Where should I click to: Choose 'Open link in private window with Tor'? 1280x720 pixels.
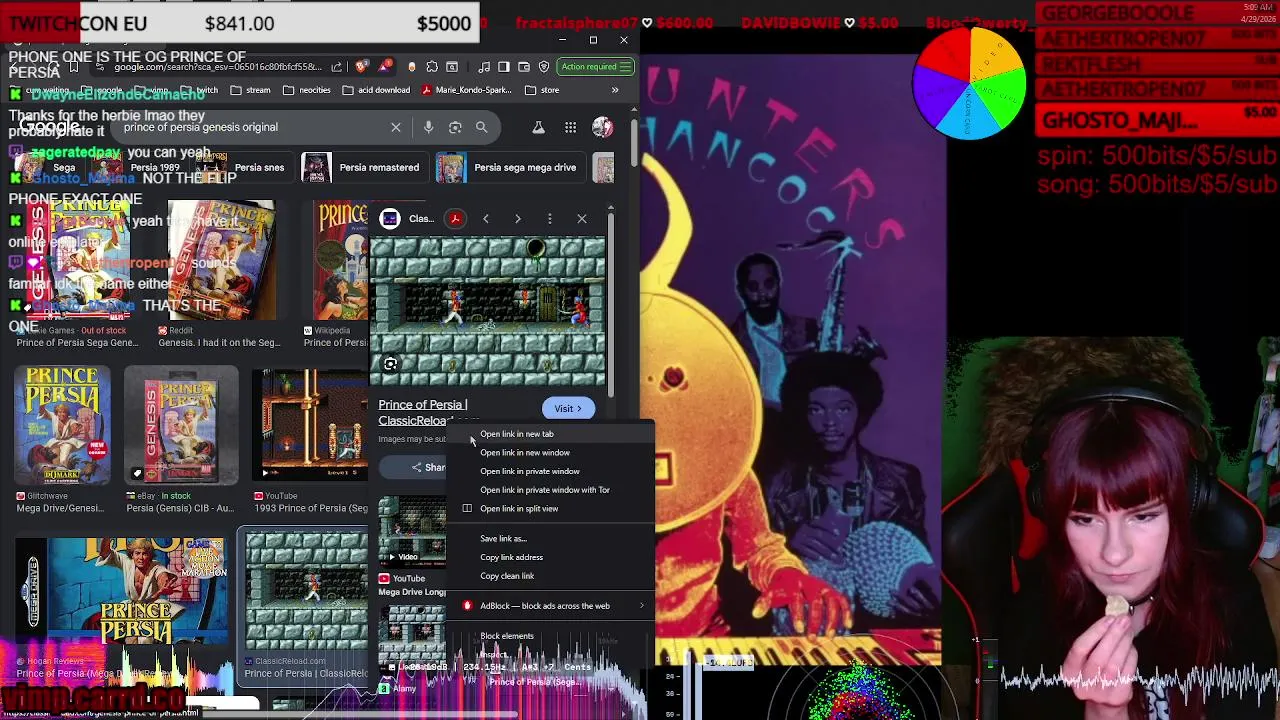551,490
